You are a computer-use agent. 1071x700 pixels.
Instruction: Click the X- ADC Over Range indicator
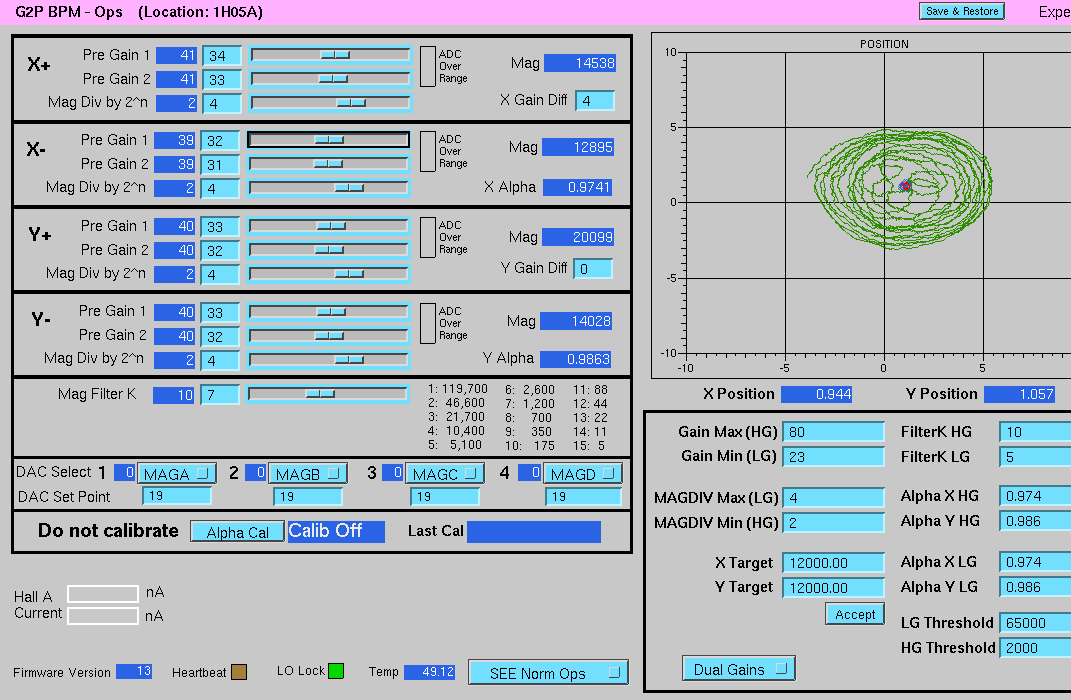(428, 151)
